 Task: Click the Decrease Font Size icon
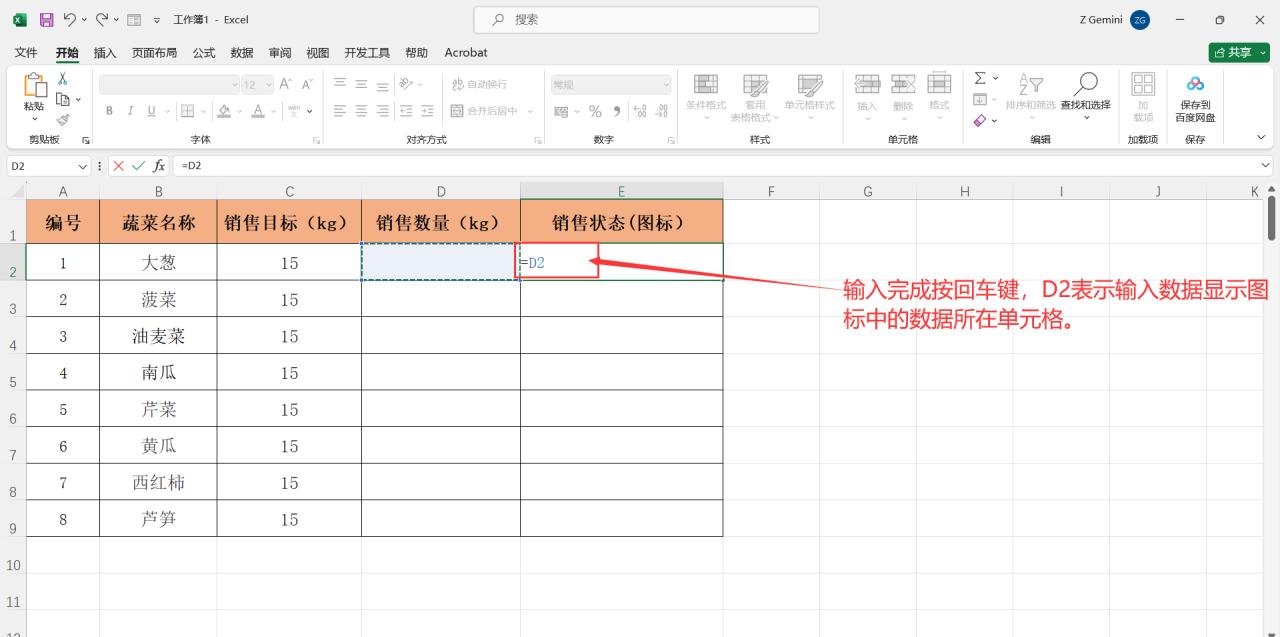pyautogui.click(x=308, y=85)
